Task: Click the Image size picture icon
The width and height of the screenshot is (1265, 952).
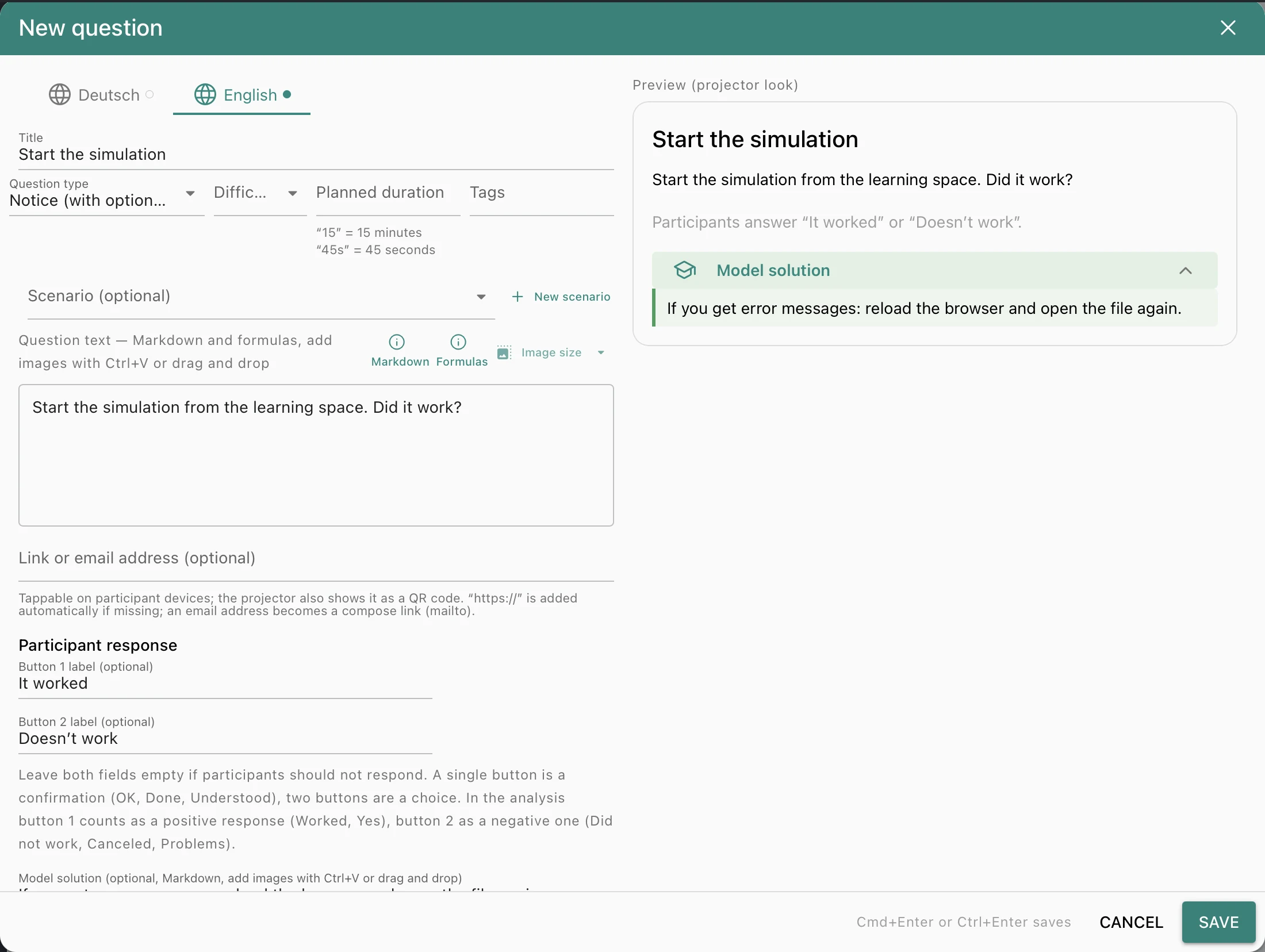Action: (x=504, y=352)
